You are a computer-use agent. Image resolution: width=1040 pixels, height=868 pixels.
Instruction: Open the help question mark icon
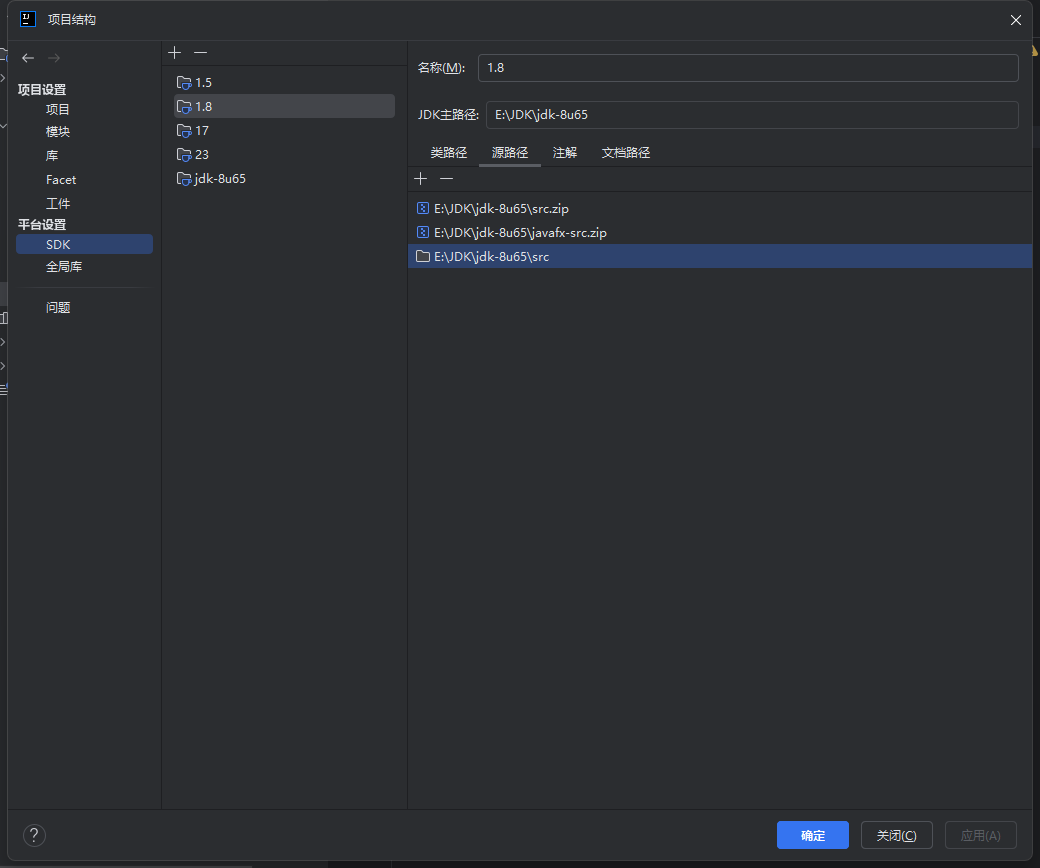(34, 835)
